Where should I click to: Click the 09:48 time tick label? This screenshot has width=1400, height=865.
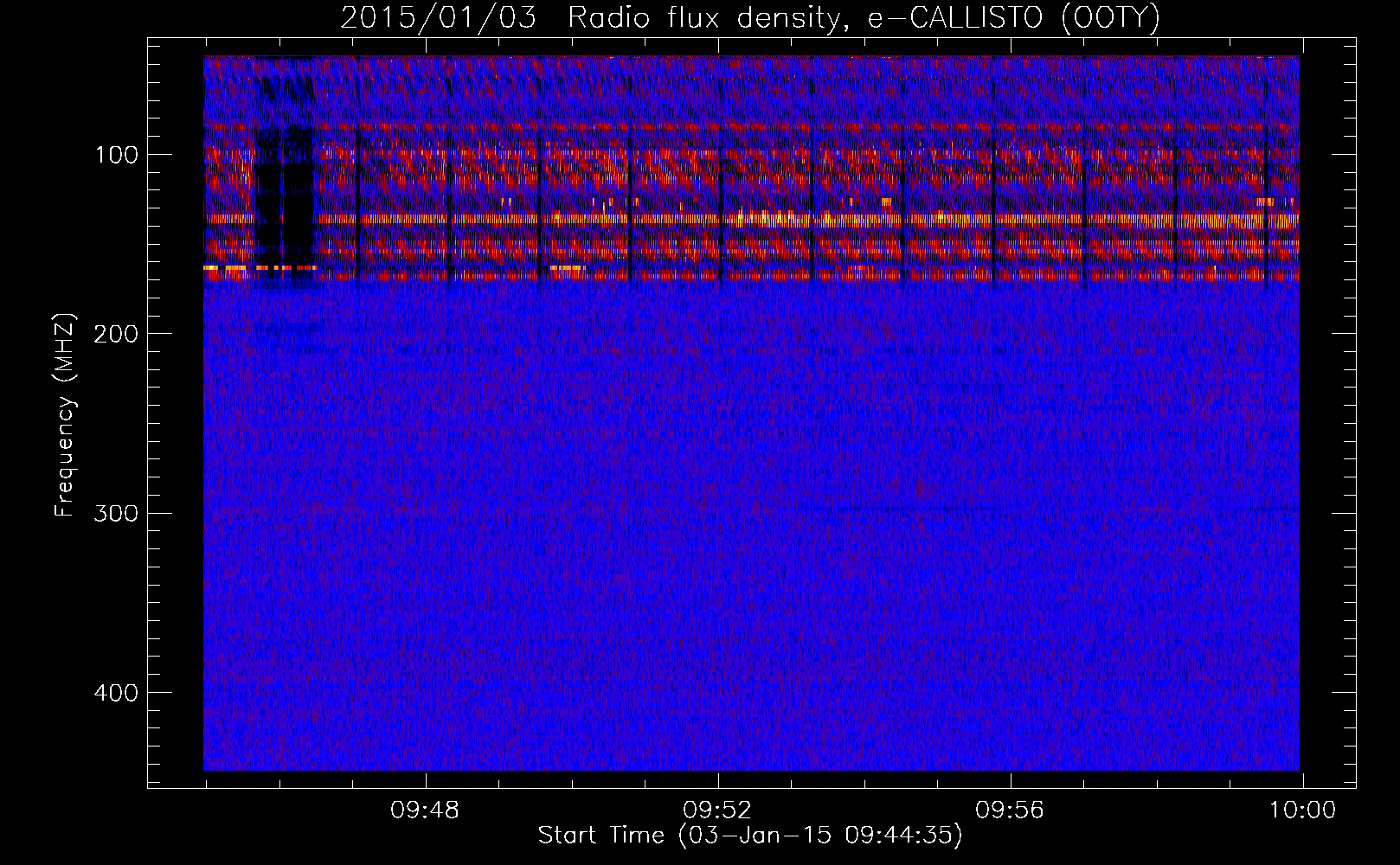[425, 811]
